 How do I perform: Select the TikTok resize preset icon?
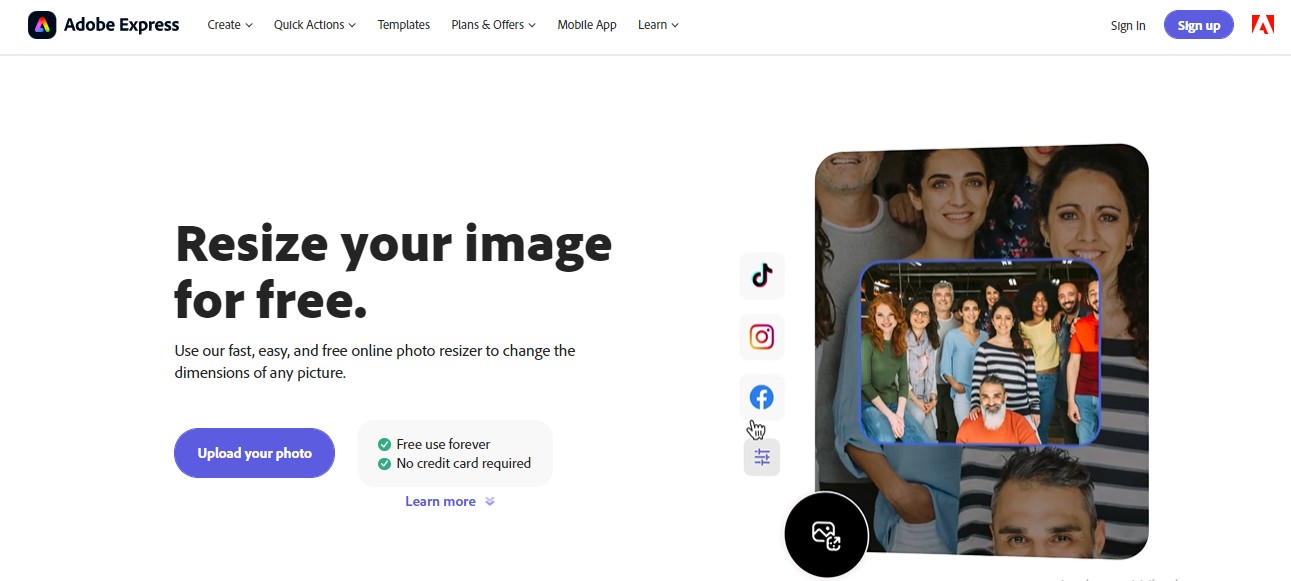[761, 276]
